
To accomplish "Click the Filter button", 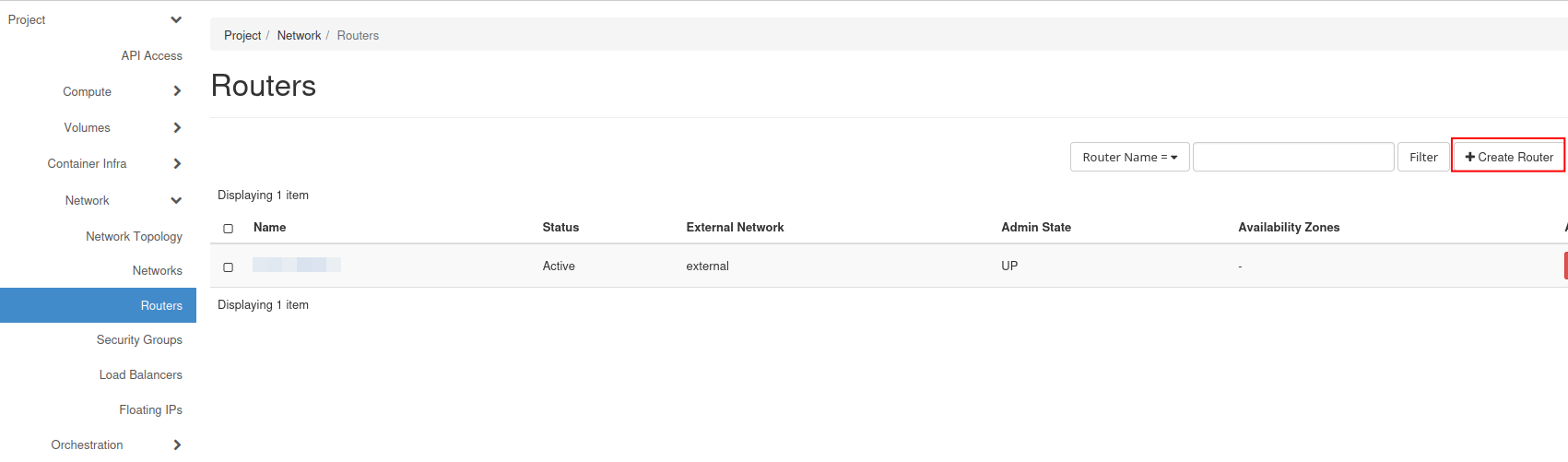I will pyautogui.click(x=1423, y=157).
